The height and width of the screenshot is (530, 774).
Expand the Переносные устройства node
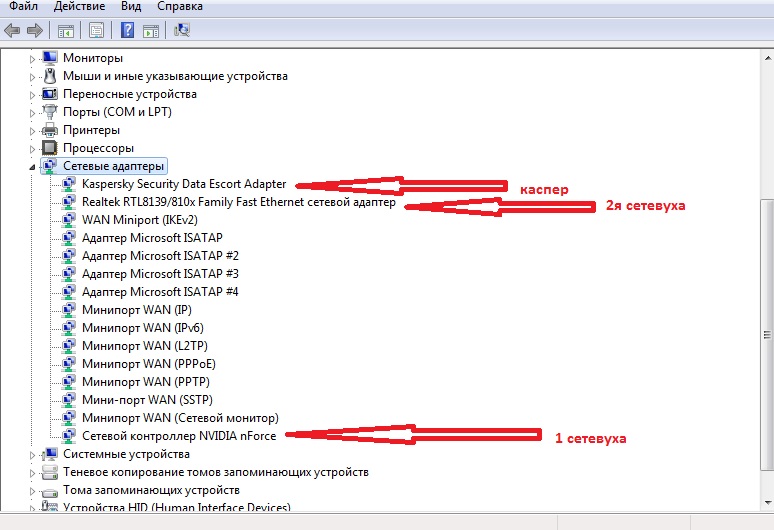coord(32,95)
